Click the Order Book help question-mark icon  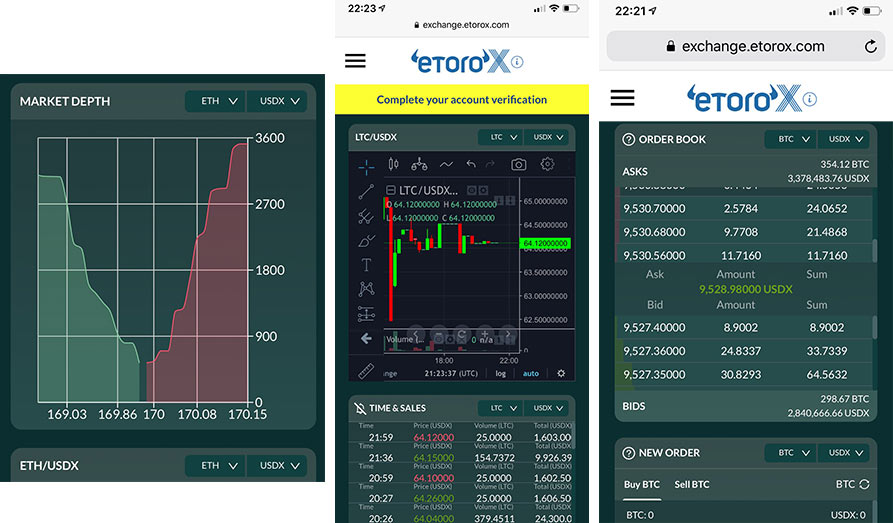click(x=628, y=139)
